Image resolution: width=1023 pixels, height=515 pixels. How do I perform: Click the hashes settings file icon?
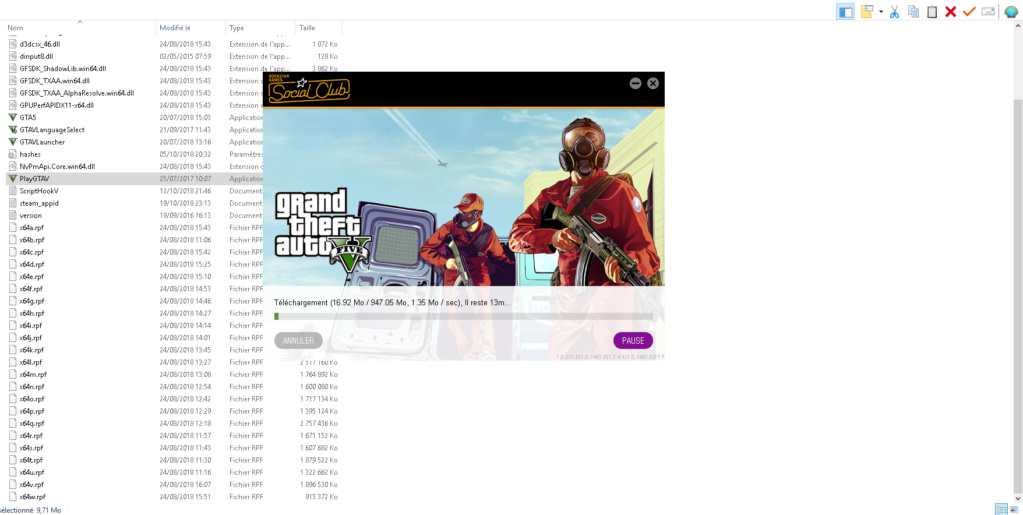pyautogui.click(x=12, y=154)
